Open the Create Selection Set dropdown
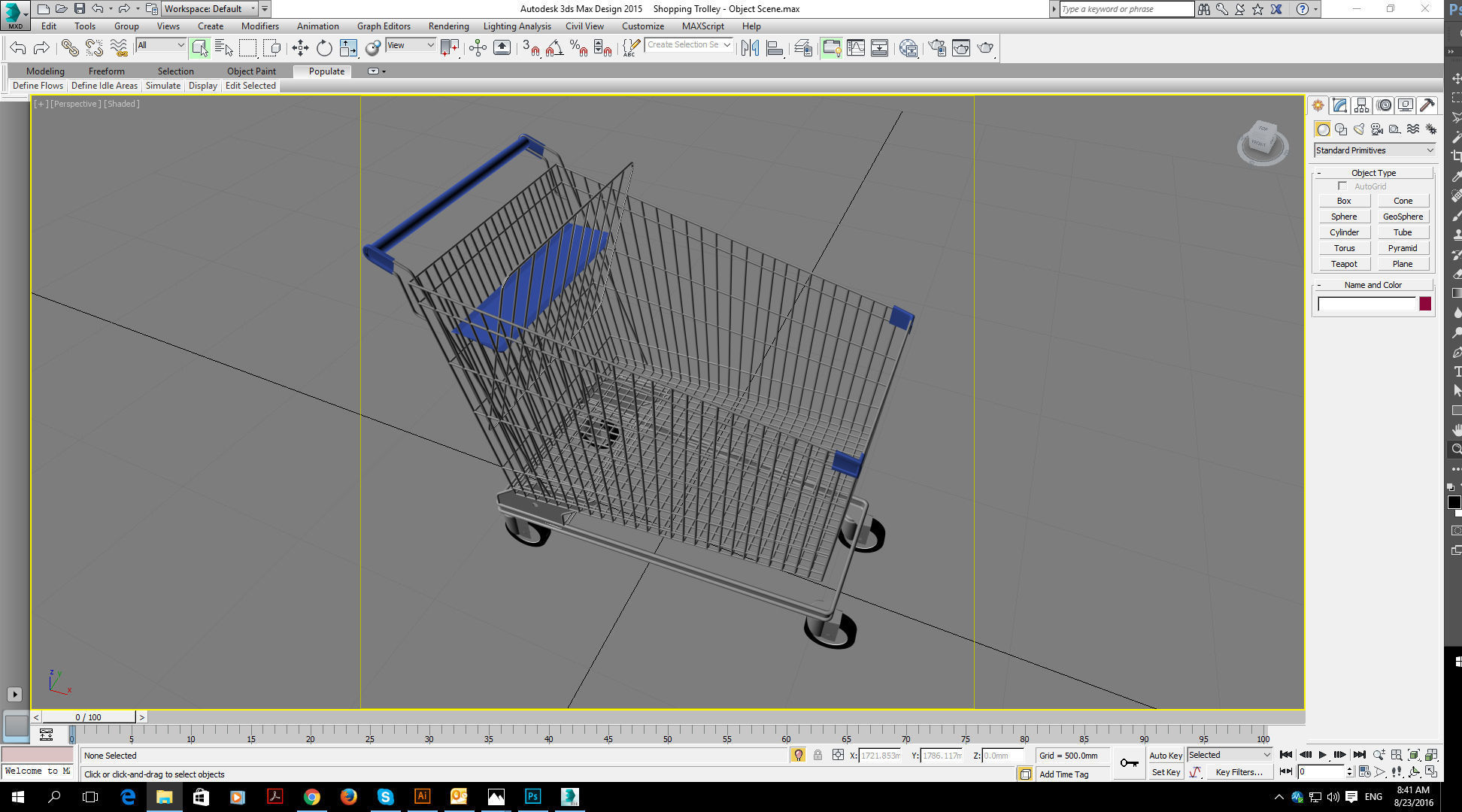The height and width of the screenshot is (812, 1462). [x=688, y=45]
